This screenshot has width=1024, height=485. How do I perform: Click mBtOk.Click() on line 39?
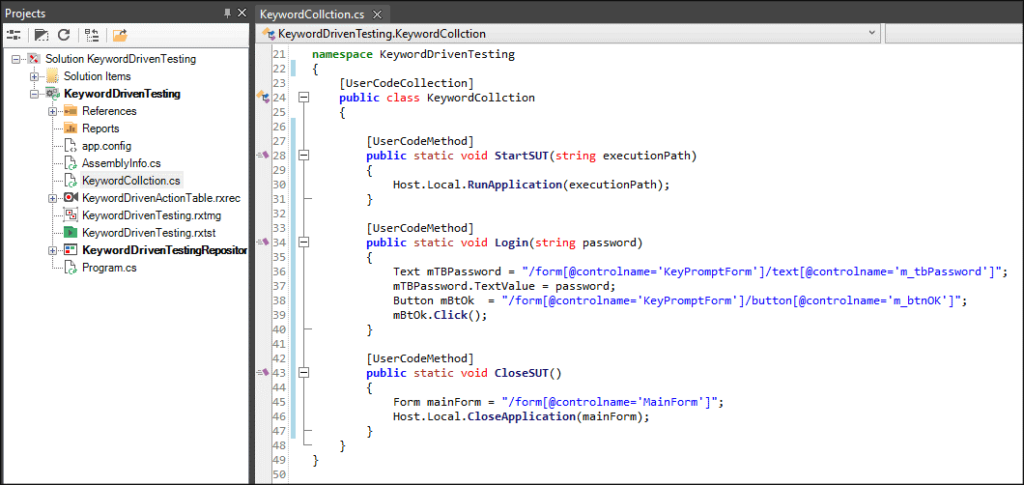pyautogui.click(x=440, y=315)
